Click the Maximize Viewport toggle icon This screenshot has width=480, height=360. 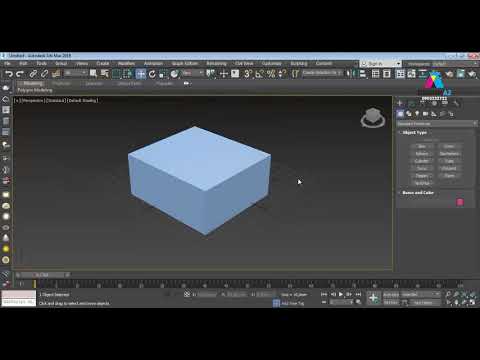pyautogui.click(x=472, y=303)
